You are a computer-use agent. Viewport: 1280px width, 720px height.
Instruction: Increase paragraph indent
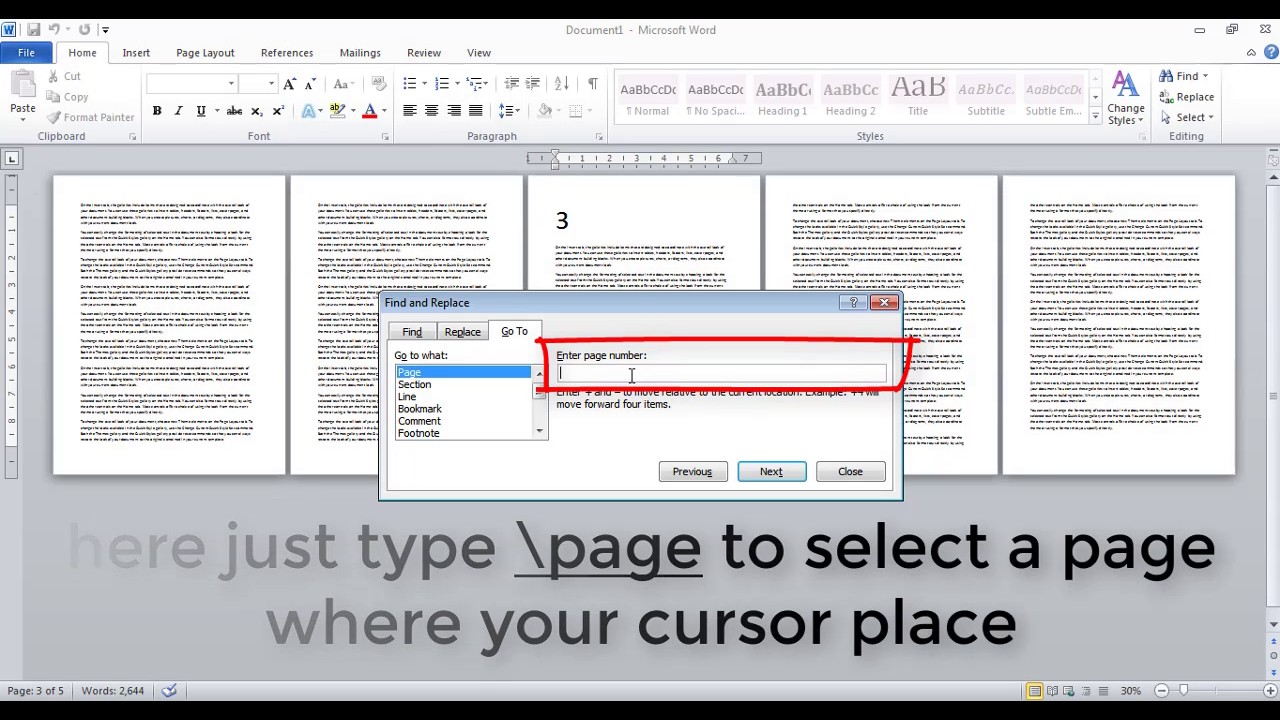tap(534, 84)
